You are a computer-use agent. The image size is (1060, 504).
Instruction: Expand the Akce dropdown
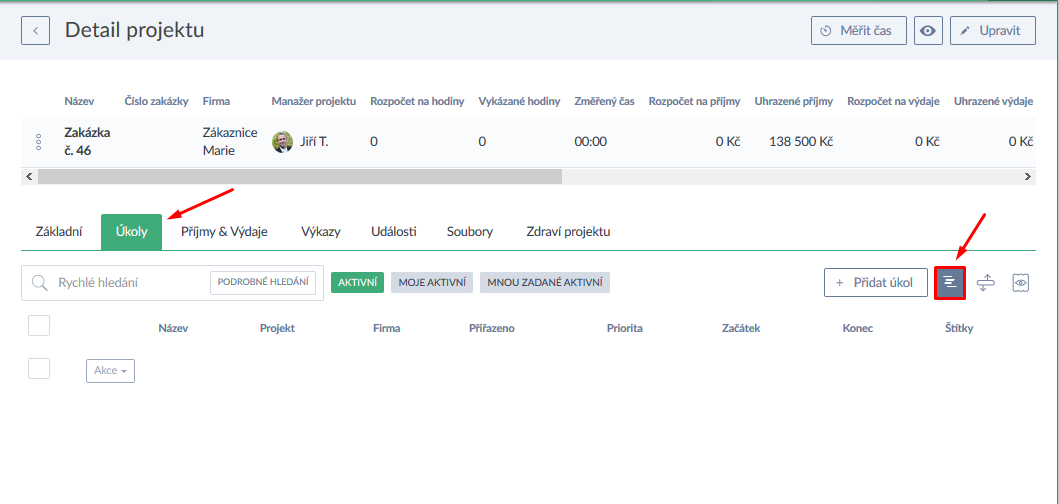pos(110,371)
